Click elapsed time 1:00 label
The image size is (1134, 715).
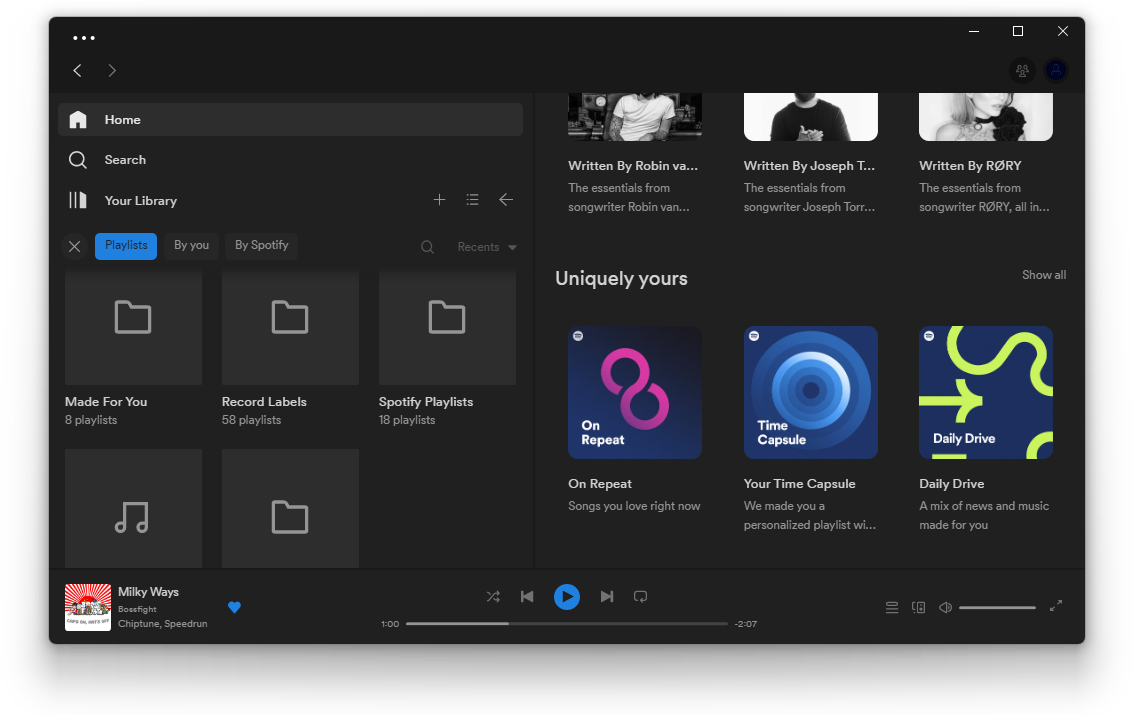(x=390, y=623)
